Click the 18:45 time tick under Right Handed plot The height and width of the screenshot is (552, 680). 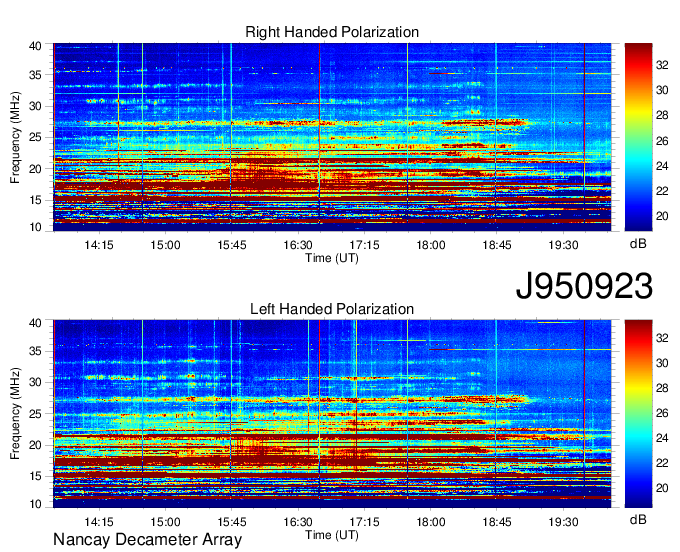pyautogui.click(x=497, y=245)
